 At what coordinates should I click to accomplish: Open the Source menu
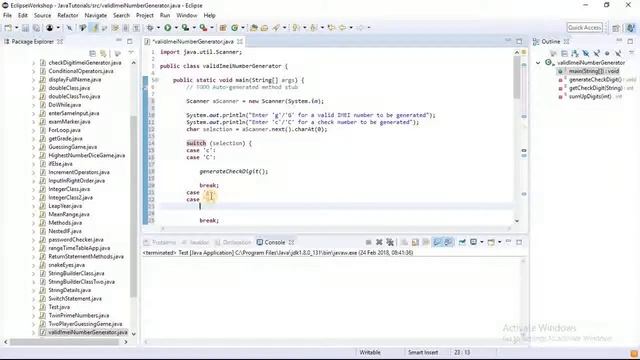[42, 16]
